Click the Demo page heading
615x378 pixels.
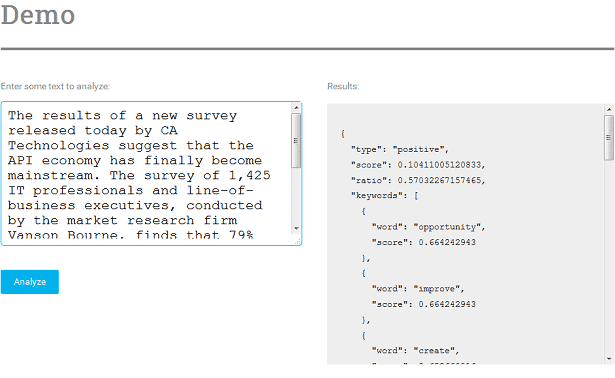click(x=38, y=15)
